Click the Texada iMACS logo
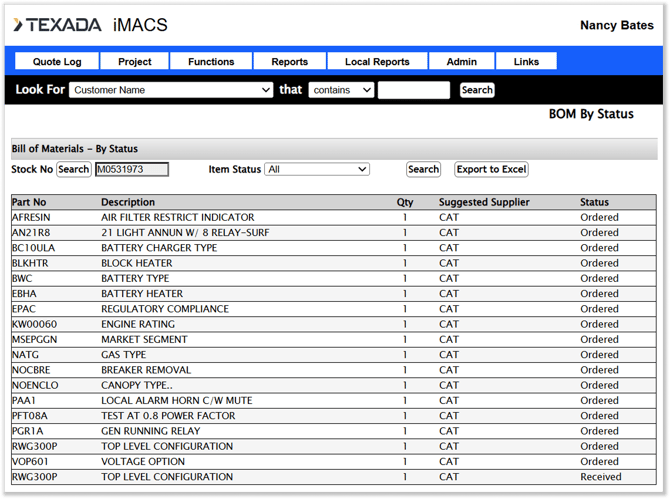This screenshot has height=499, width=670. click(91, 25)
